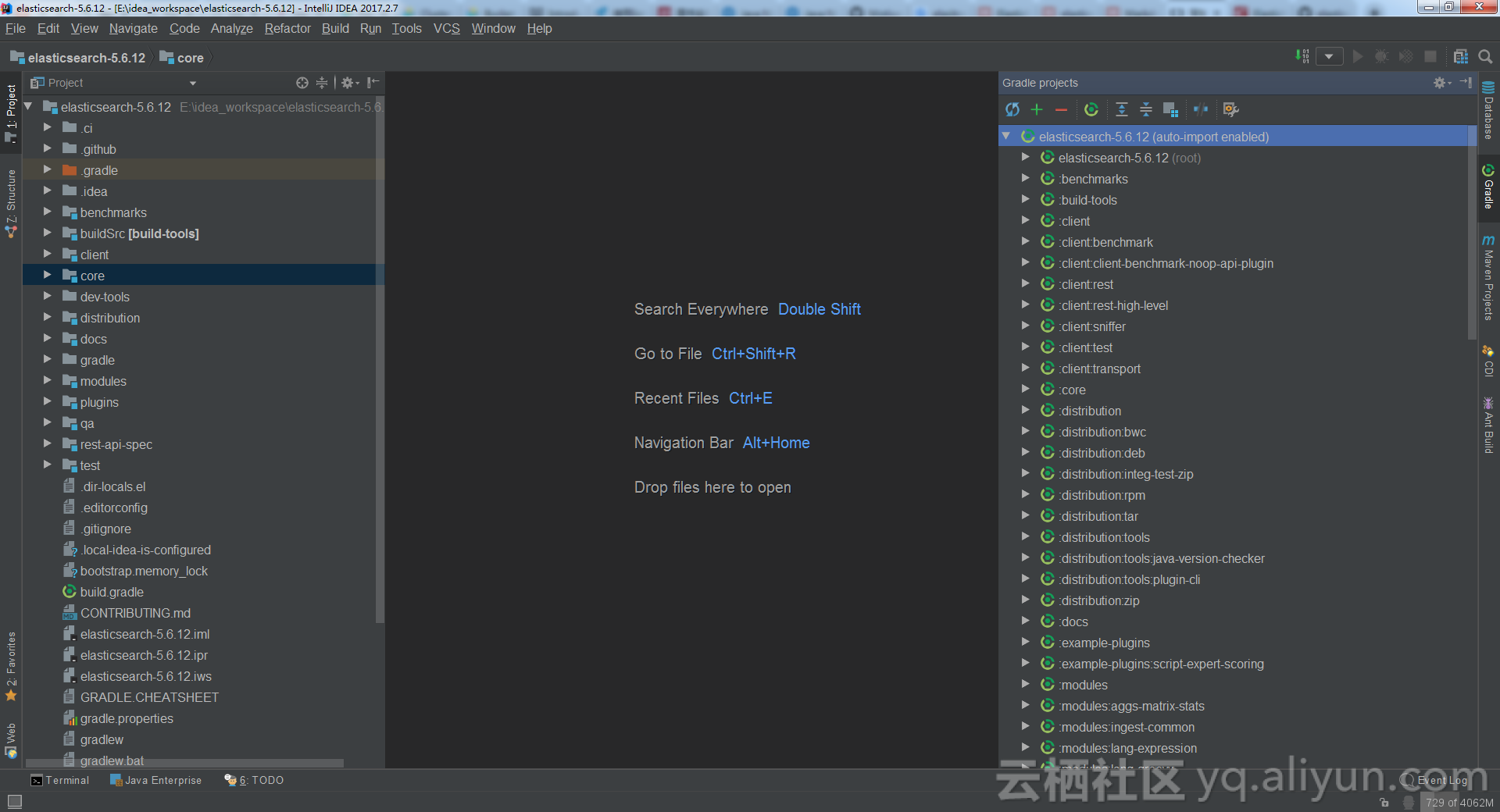Click the Search Everywhere magnifier icon
The height and width of the screenshot is (812, 1500).
tap(1485, 56)
